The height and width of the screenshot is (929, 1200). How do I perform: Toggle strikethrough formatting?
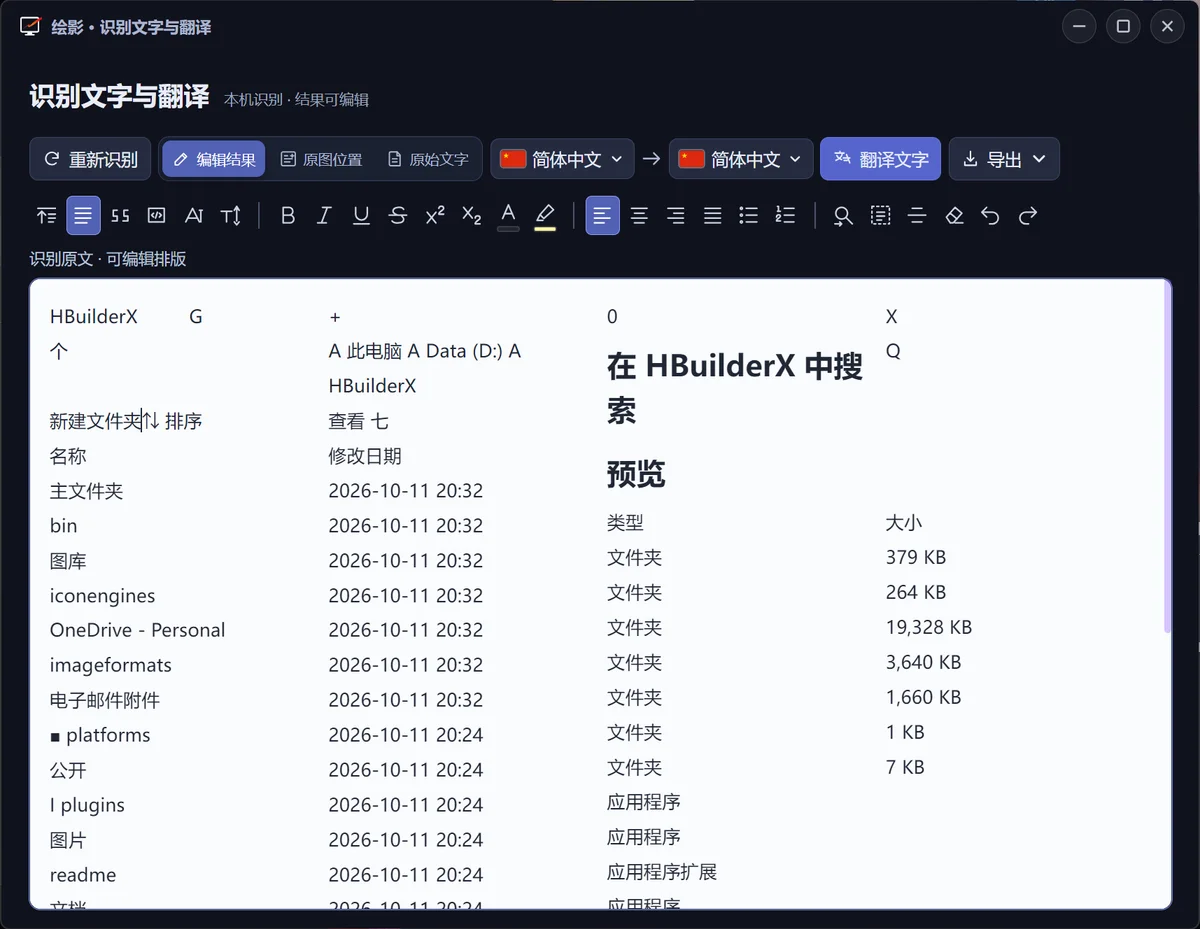point(398,215)
